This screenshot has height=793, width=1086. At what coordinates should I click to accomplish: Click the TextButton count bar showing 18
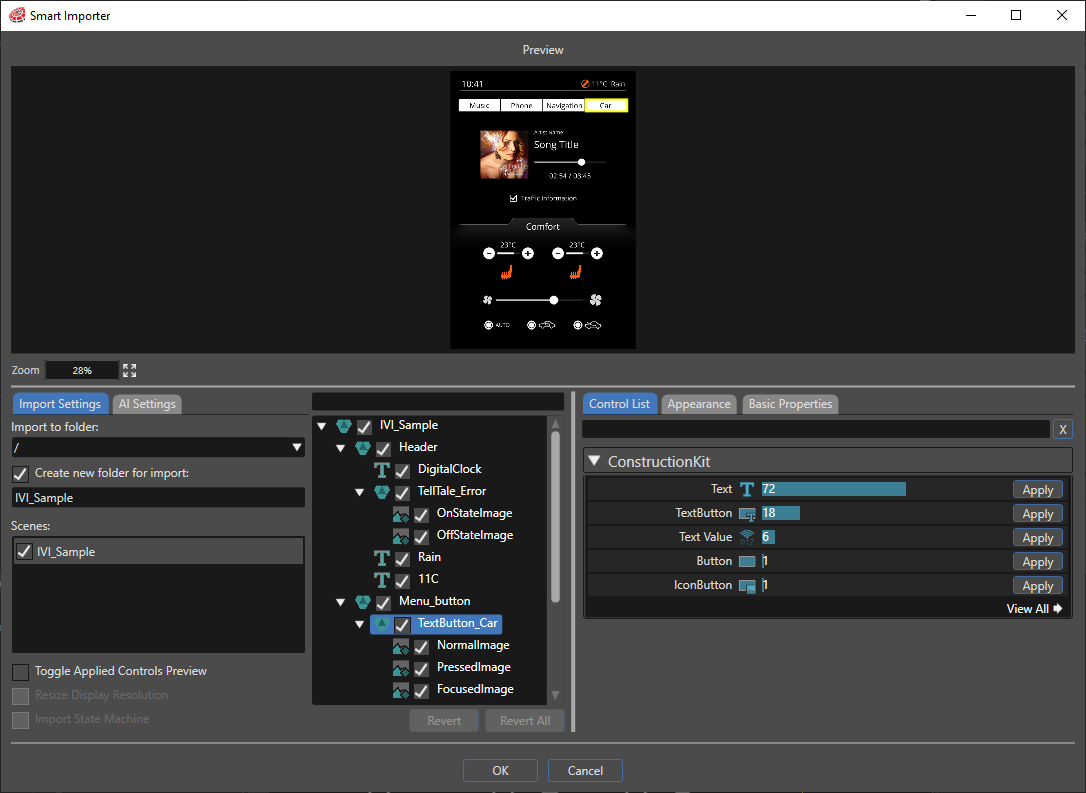pos(781,513)
